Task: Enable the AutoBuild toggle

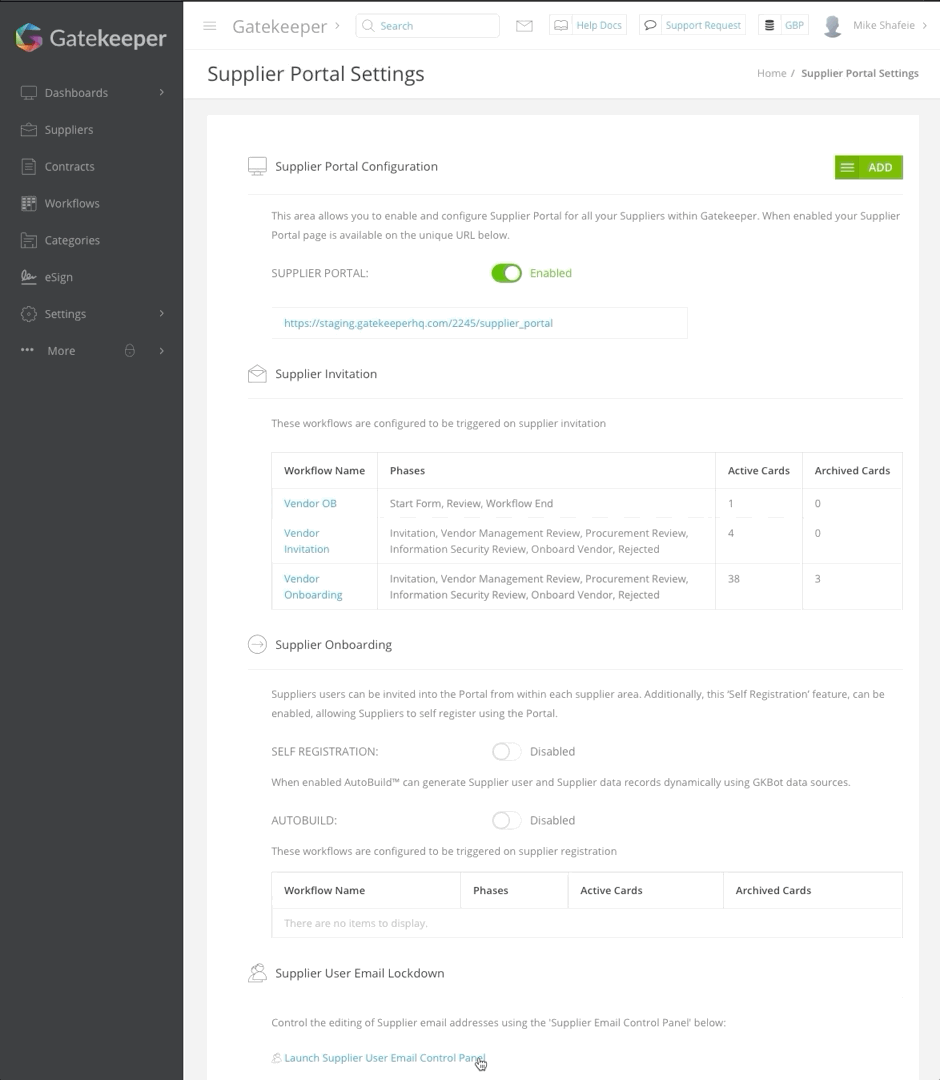Action: pos(506,820)
